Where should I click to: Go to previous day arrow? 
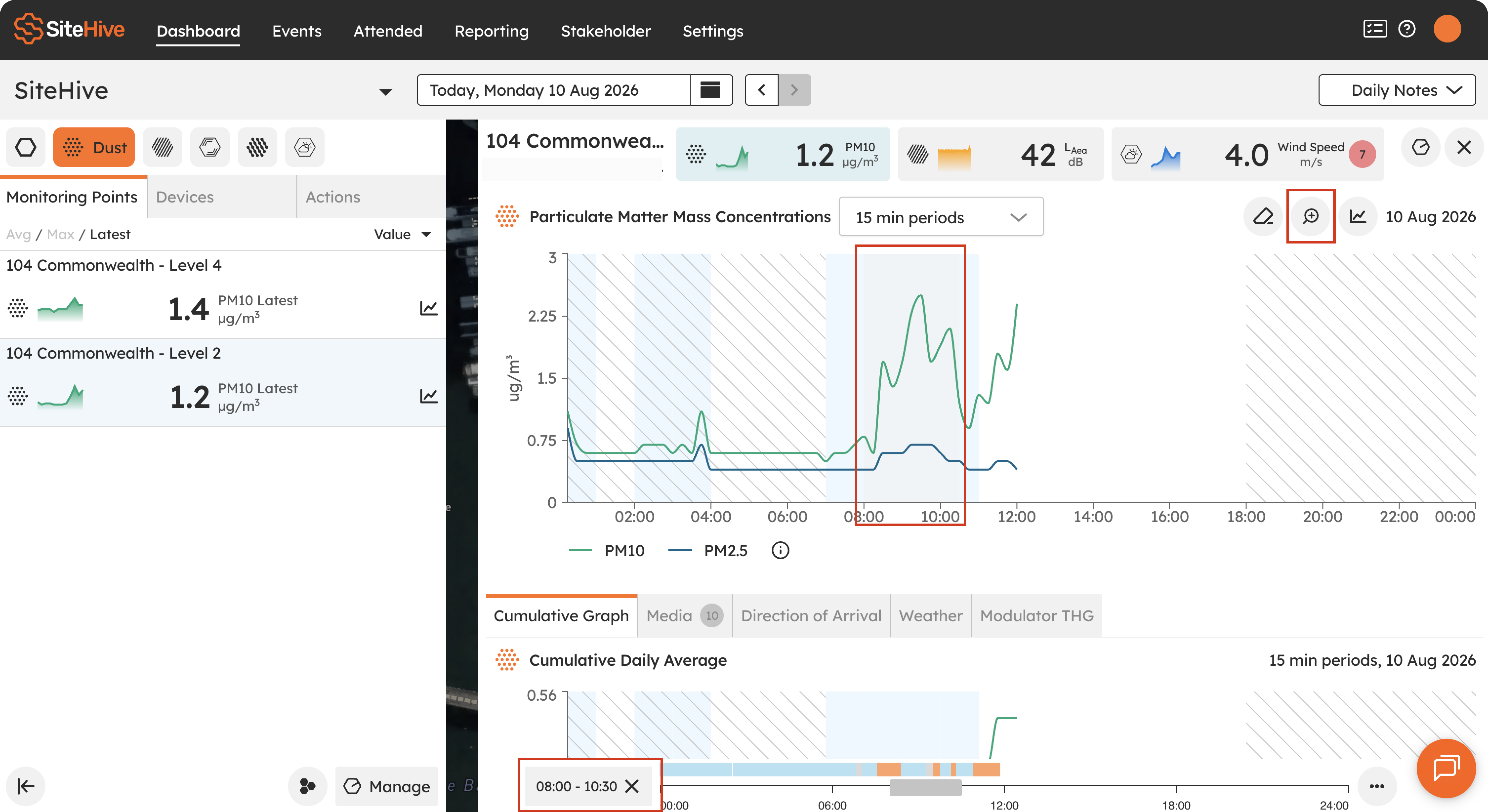pyautogui.click(x=761, y=90)
